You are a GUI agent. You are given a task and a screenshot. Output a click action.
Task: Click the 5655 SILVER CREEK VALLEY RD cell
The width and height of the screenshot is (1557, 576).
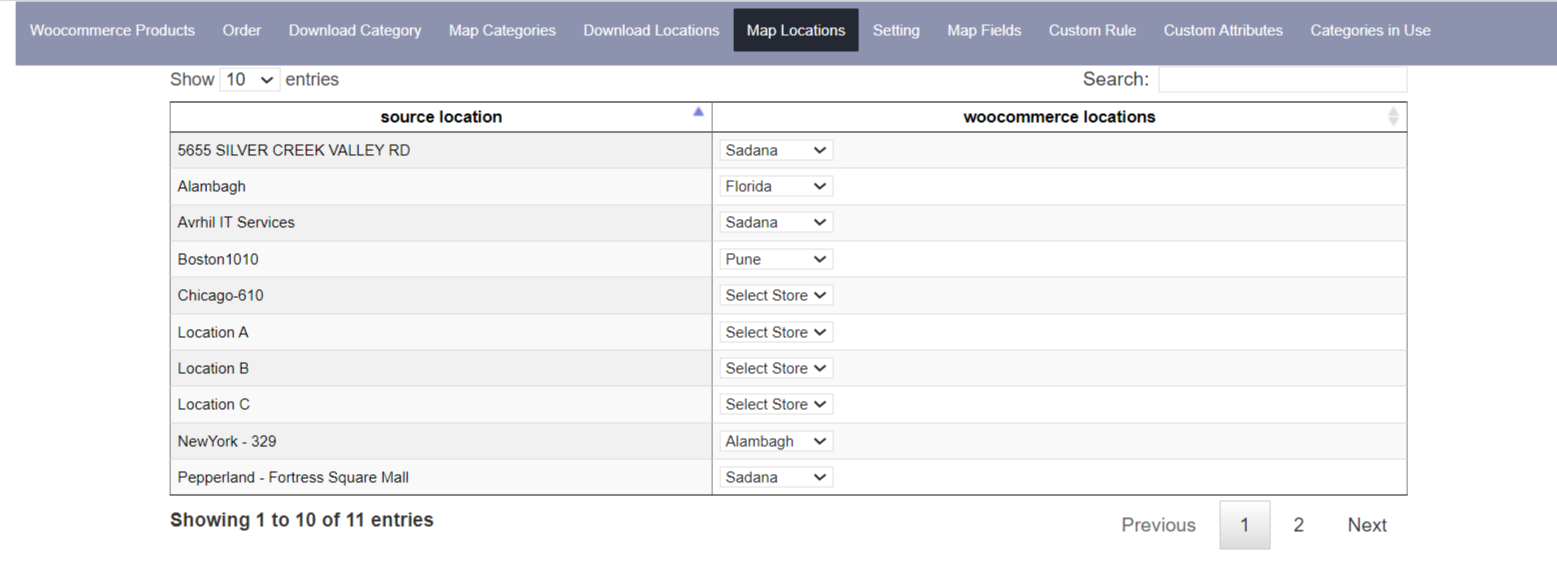pyautogui.click(x=441, y=150)
